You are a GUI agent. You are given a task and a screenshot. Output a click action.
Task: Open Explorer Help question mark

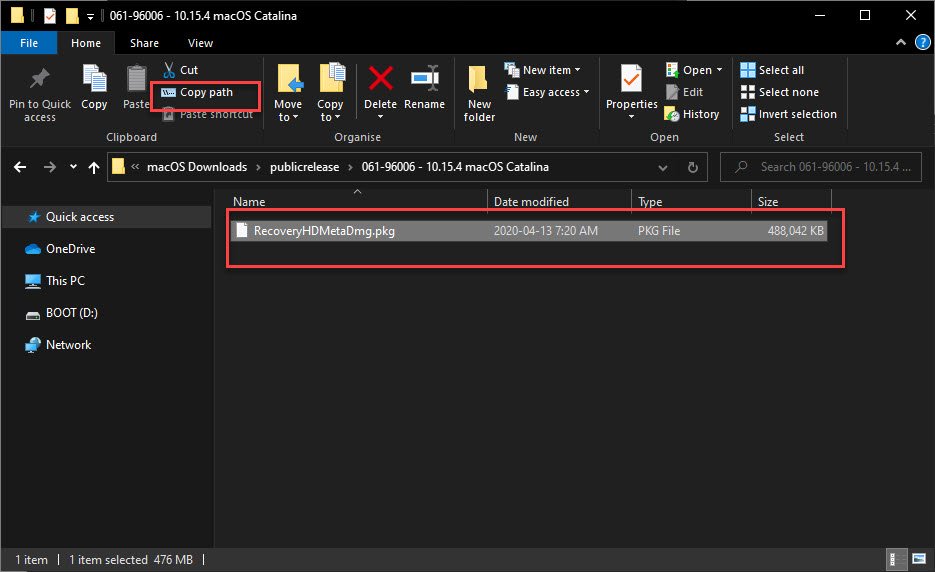click(x=922, y=42)
